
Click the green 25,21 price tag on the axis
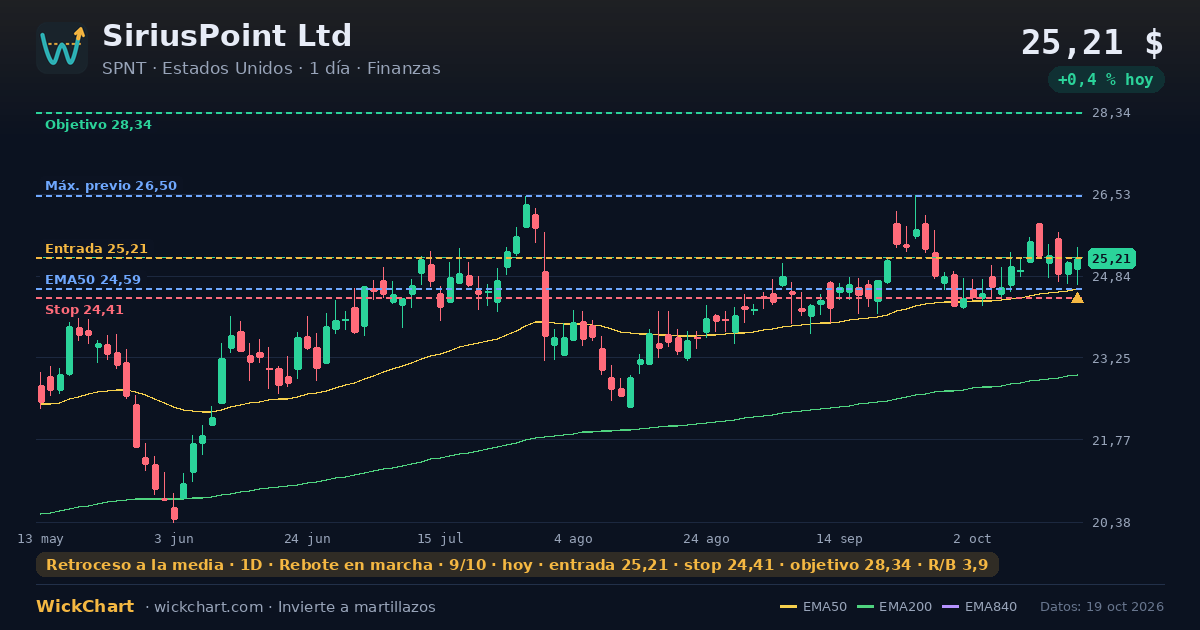pos(1111,258)
